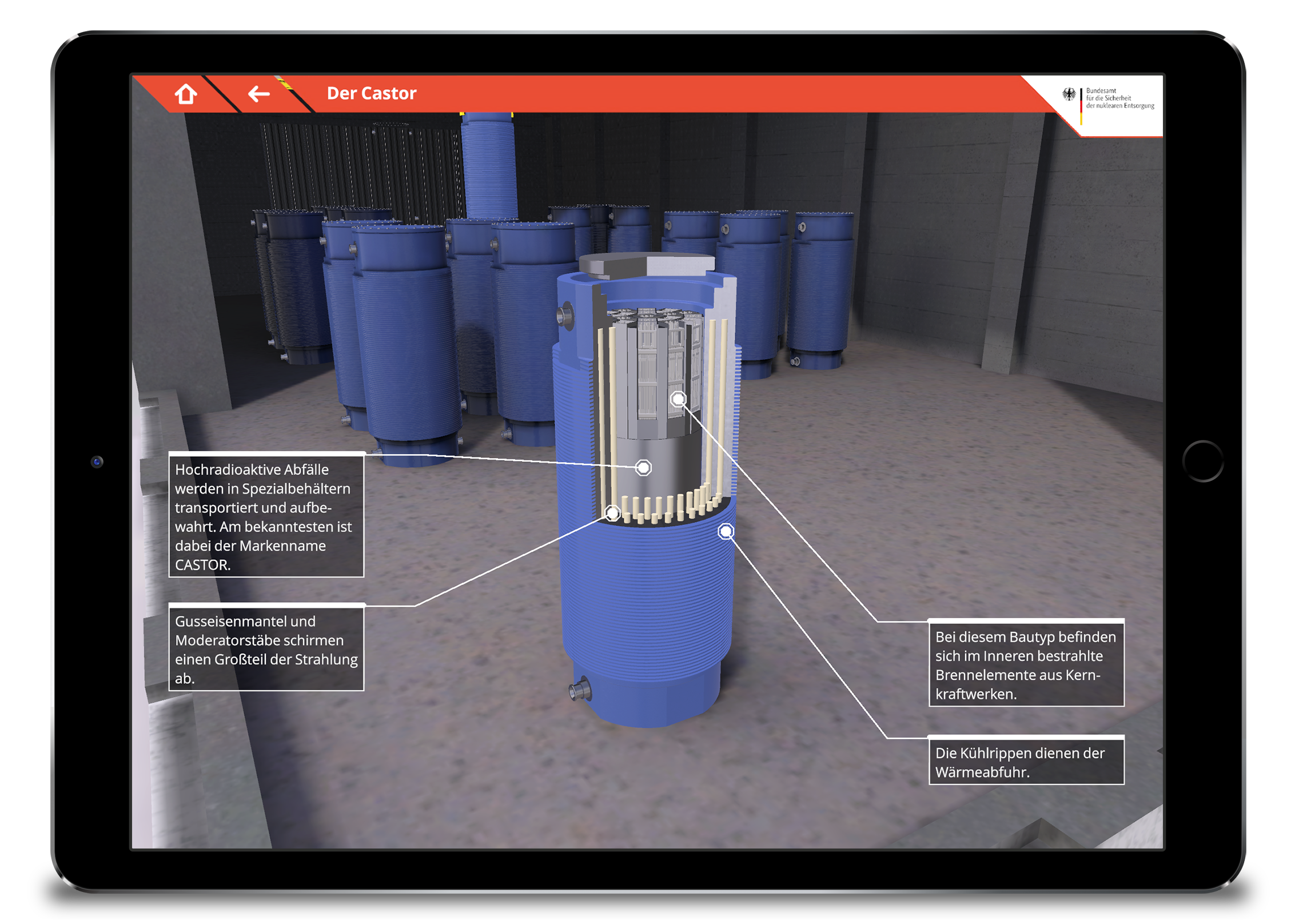Tap the trunnion on the Castor's upper left
Viewport: 1295px width, 924px height.
pos(565,316)
